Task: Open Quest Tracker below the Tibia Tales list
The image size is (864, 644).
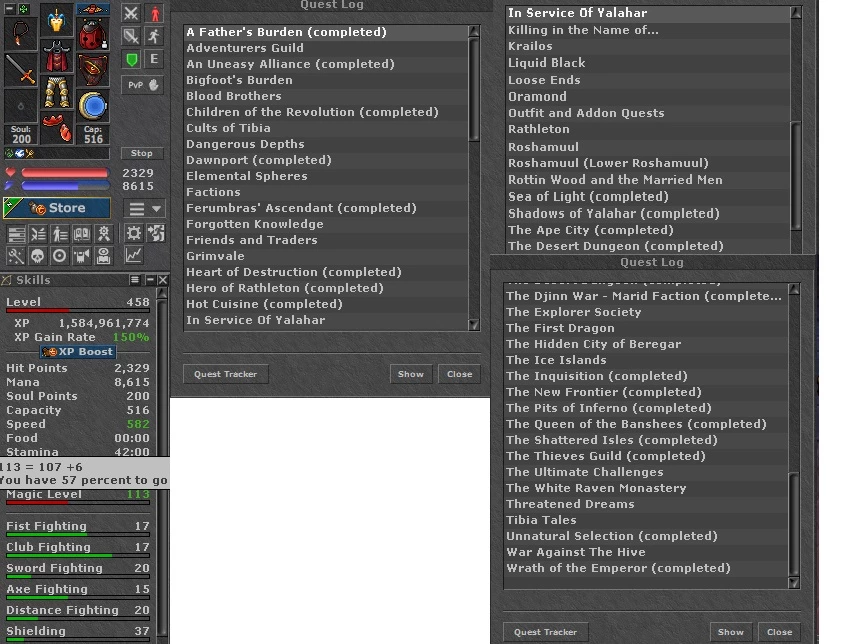Action: 546,632
